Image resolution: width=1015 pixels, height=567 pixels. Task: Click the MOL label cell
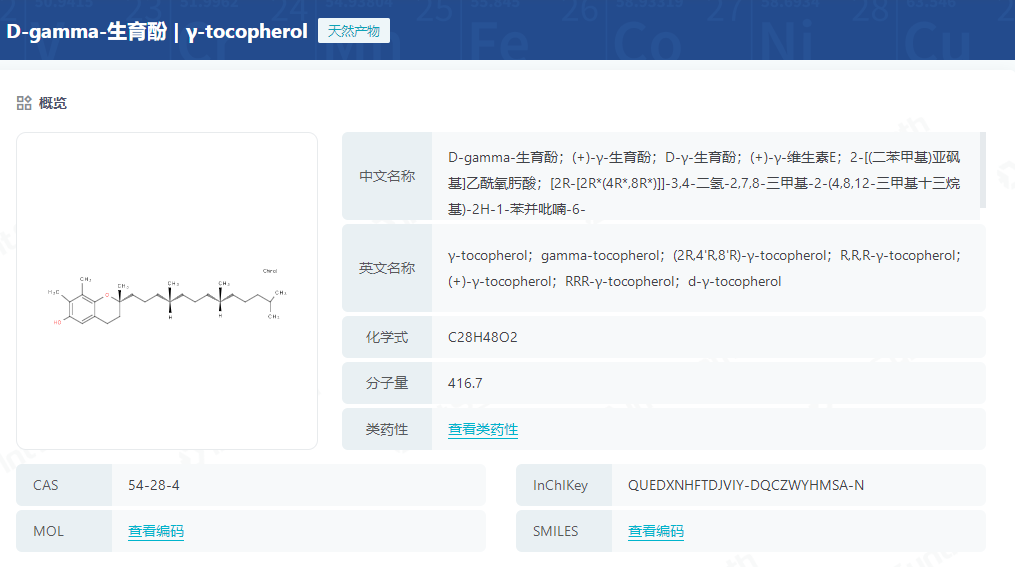[x=64, y=531]
